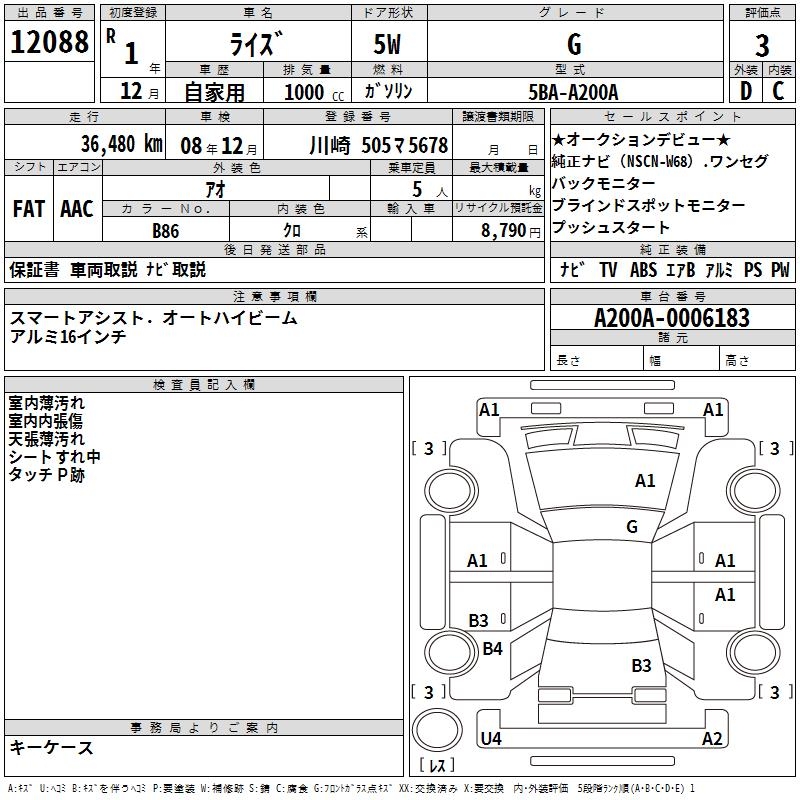Viewport: 800px width, 800px height.
Task: Click the TV equipment label
Action: point(608,270)
